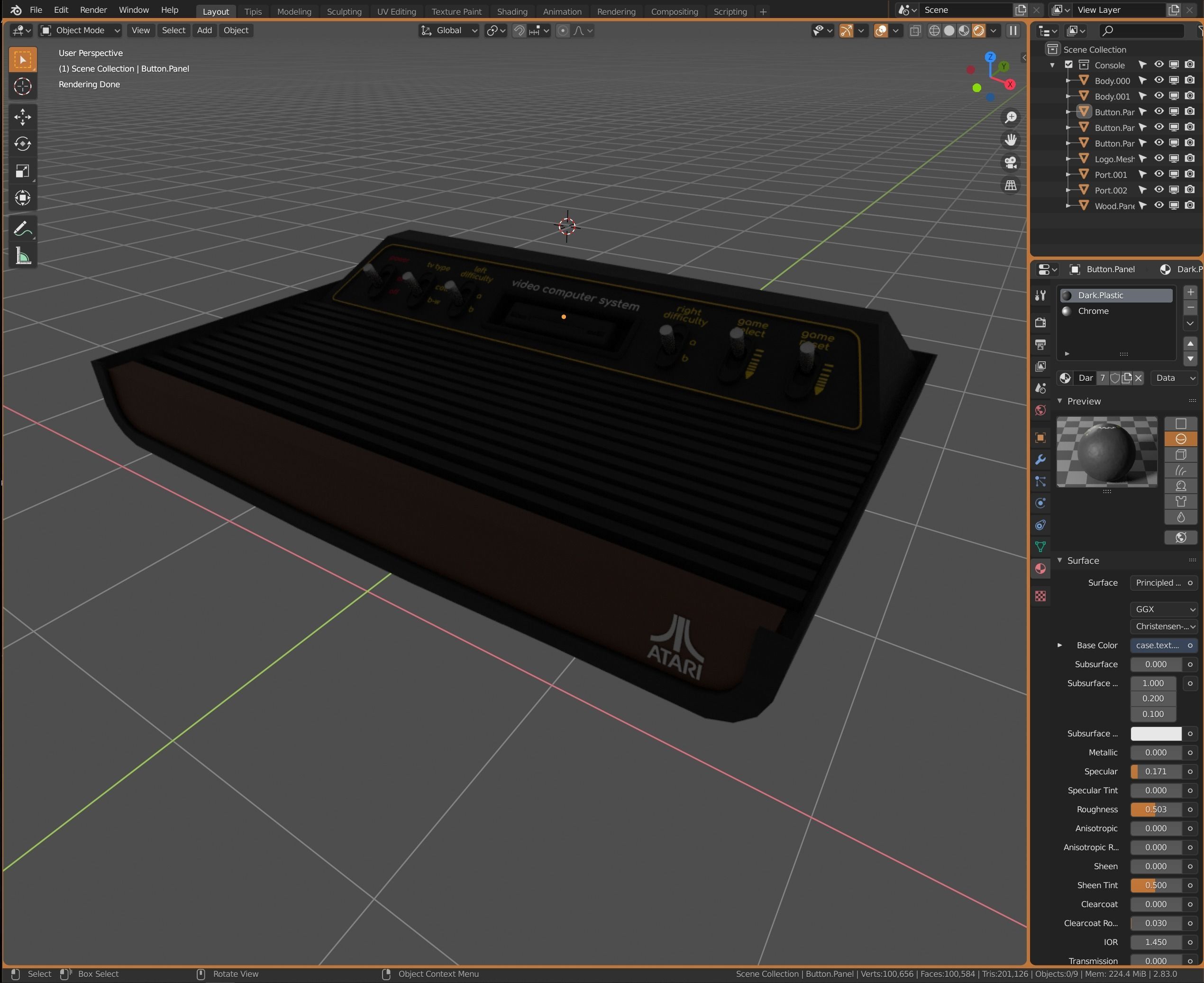Open the Texture Properties tab (checker icon)
This screenshot has height=983, width=1204.
pyautogui.click(x=1040, y=596)
